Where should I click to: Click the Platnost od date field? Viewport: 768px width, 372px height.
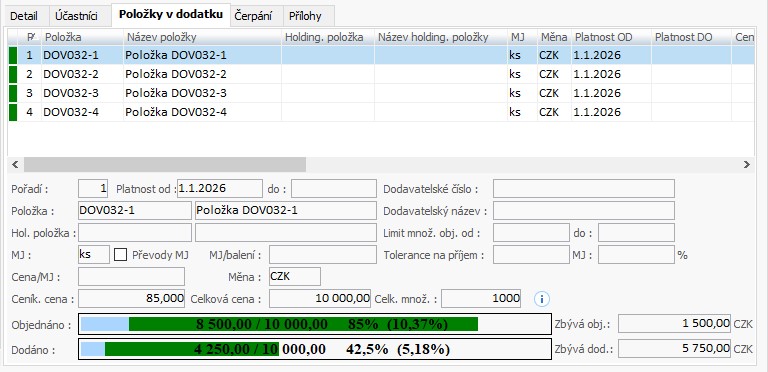pyautogui.click(x=220, y=188)
